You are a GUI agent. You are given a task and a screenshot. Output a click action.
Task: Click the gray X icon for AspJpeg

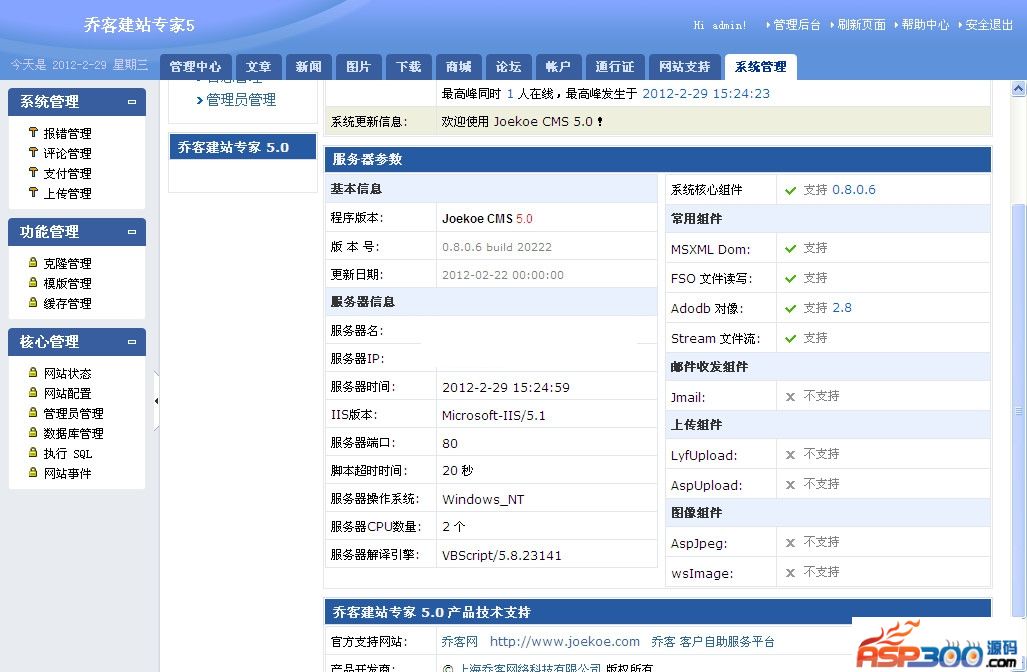[791, 543]
